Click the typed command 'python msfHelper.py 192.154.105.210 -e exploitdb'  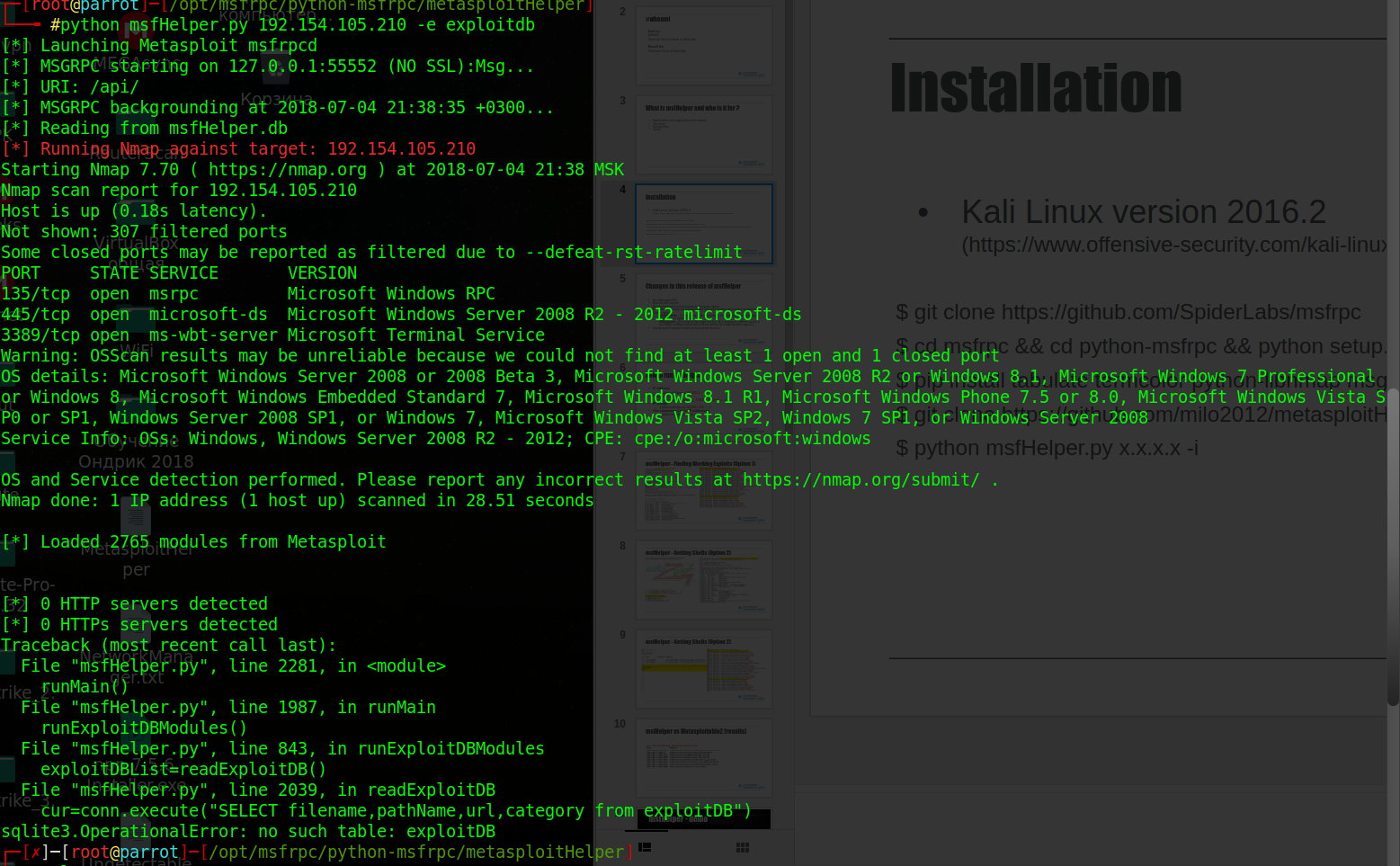click(x=298, y=25)
